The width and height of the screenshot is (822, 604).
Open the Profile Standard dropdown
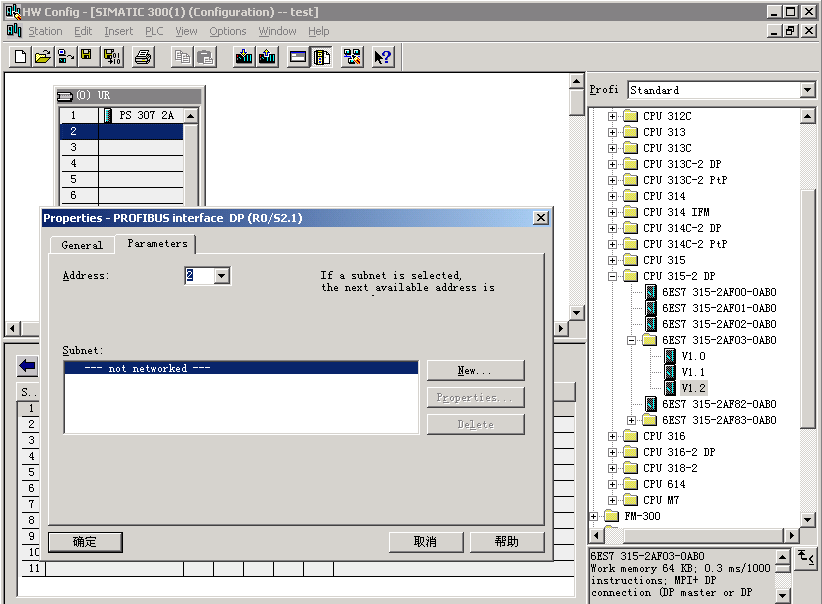[x=807, y=90]
